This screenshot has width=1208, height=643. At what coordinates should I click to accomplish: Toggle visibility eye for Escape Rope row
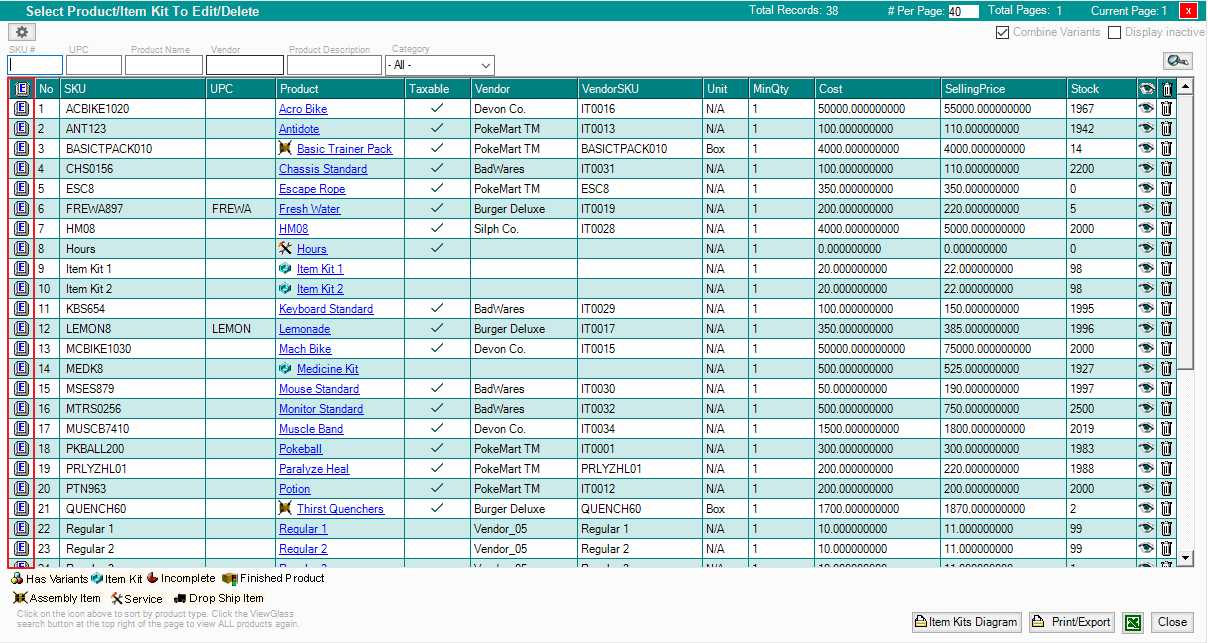(x=1146, y=189)
